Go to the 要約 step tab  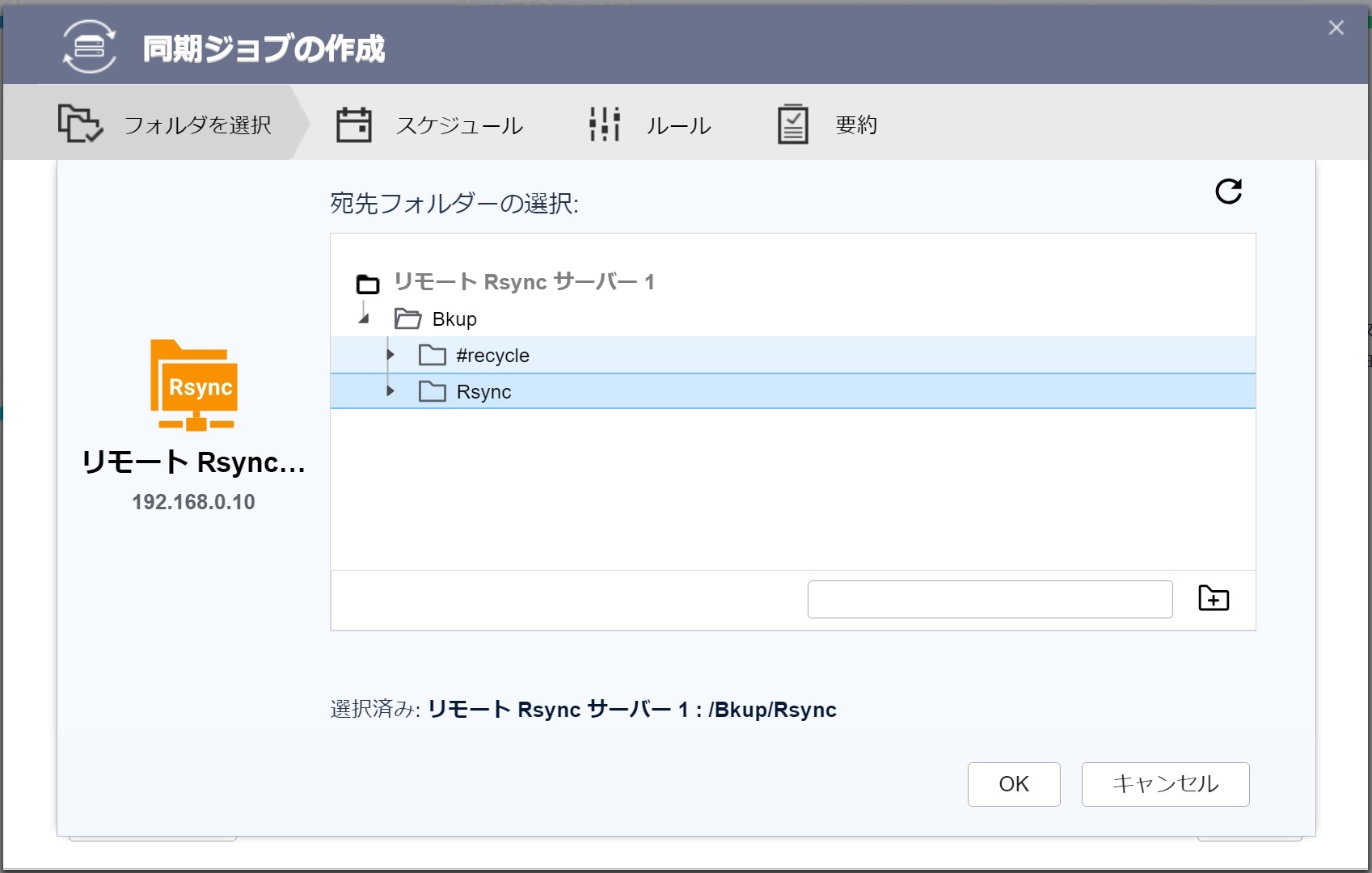855,125
